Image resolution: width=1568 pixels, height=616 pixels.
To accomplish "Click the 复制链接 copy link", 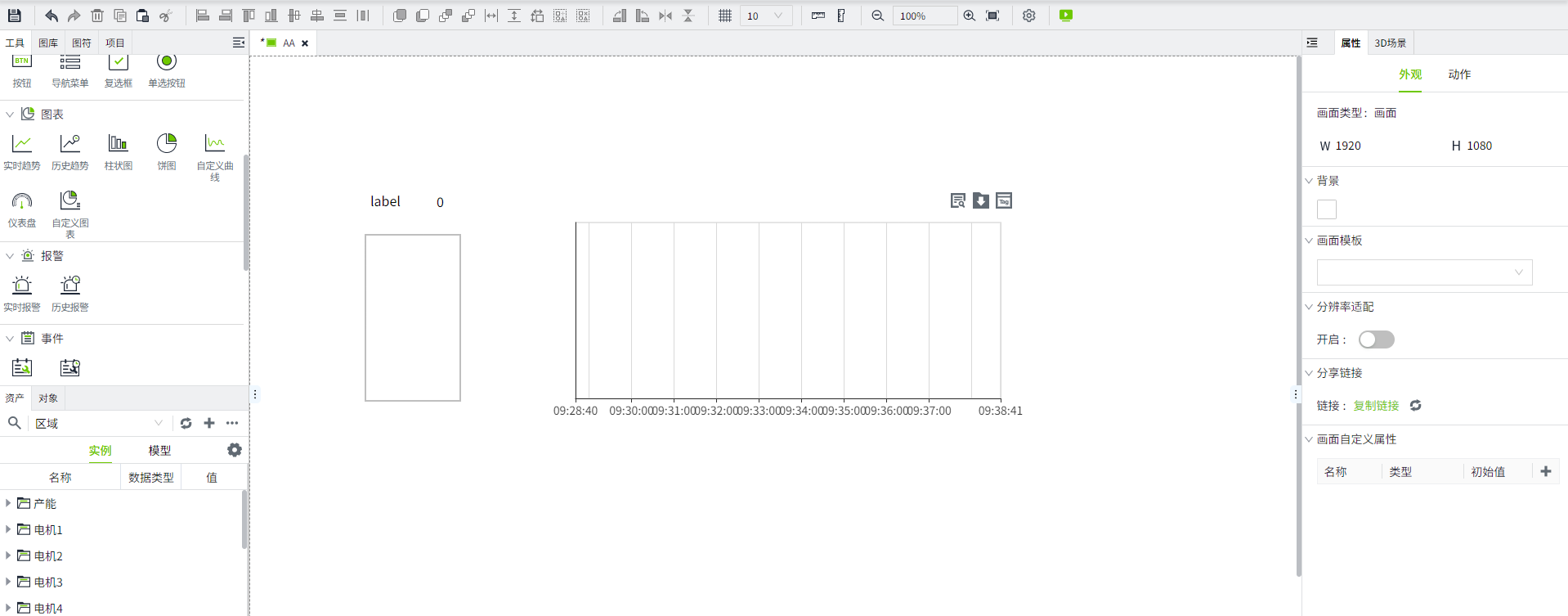I will (x=1376, y=406).
